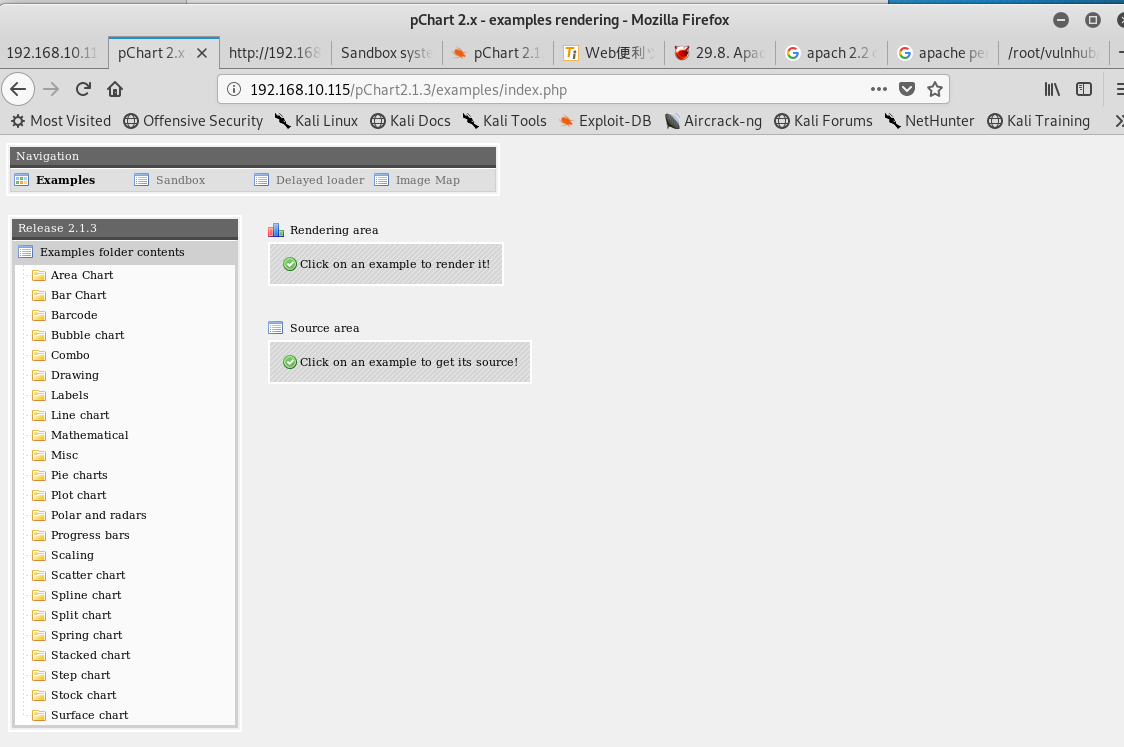Switch to the Exploit-DB pChart 2.1 tab
The height and width of the screenshot is (747, 1124).
click(x=498, y=53)
